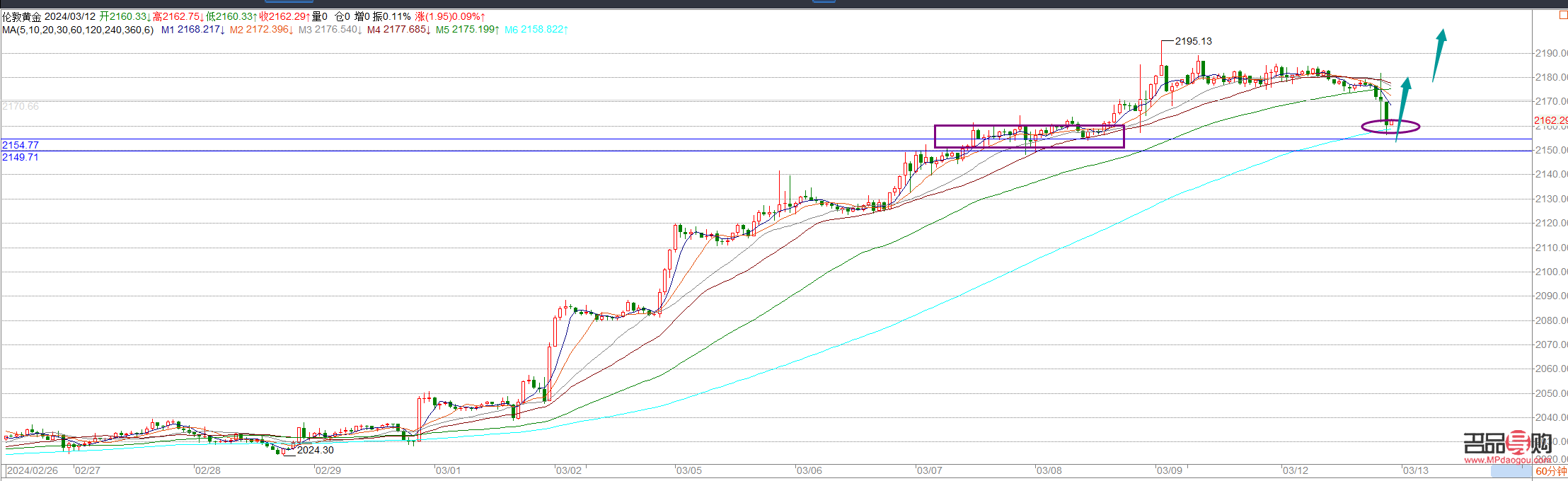
Task: Click the 2195.13 high price marker
Action: [1193, 42]
